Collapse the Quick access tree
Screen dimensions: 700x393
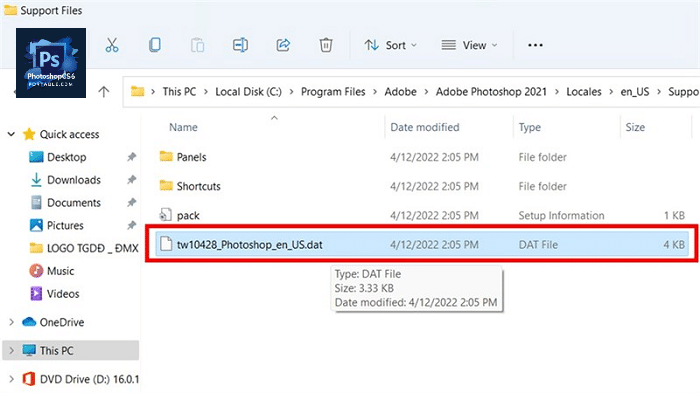pyautogui.click(x=11, y=134)
